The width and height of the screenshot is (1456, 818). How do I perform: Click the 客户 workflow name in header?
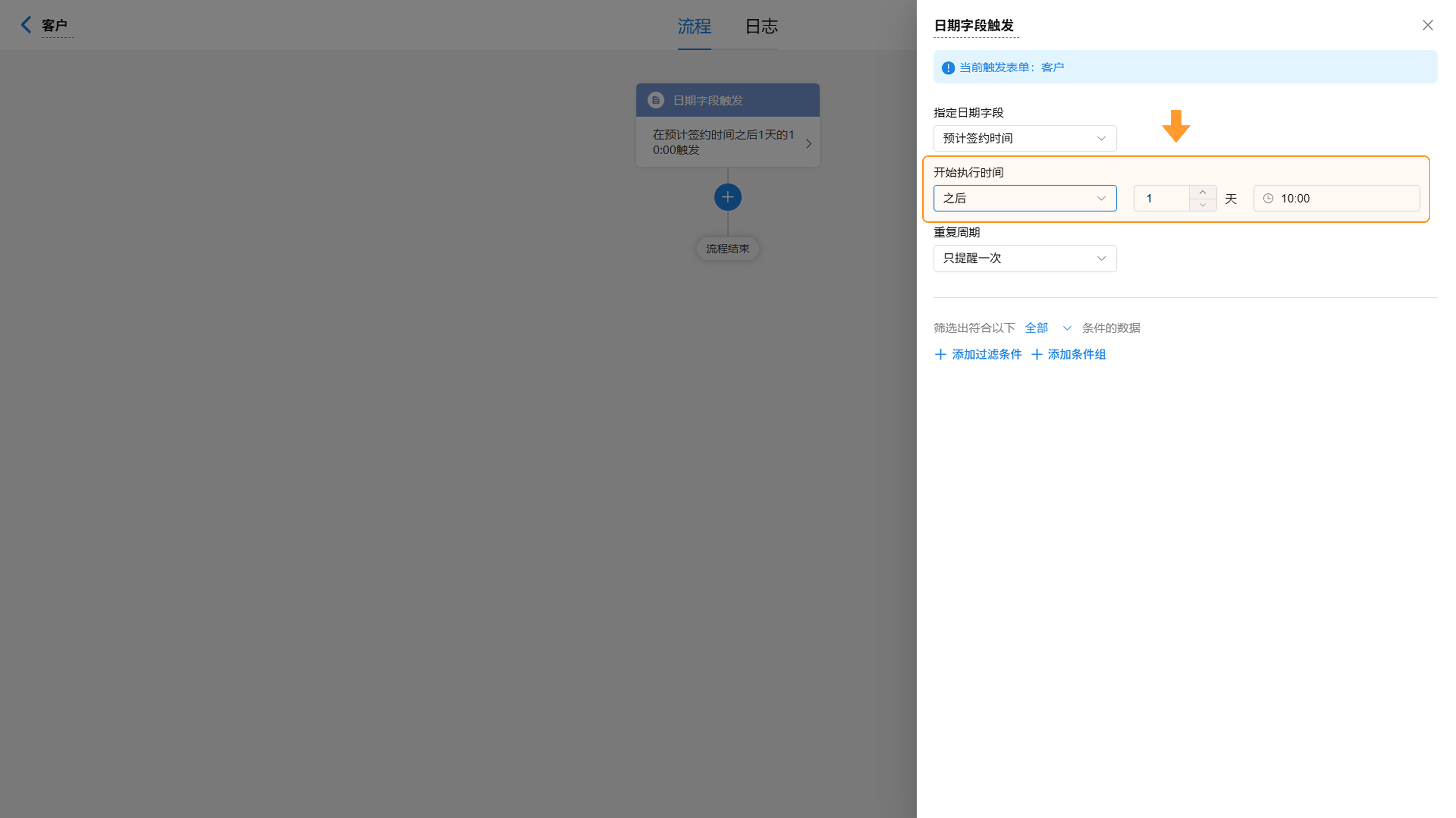[54, 25]
